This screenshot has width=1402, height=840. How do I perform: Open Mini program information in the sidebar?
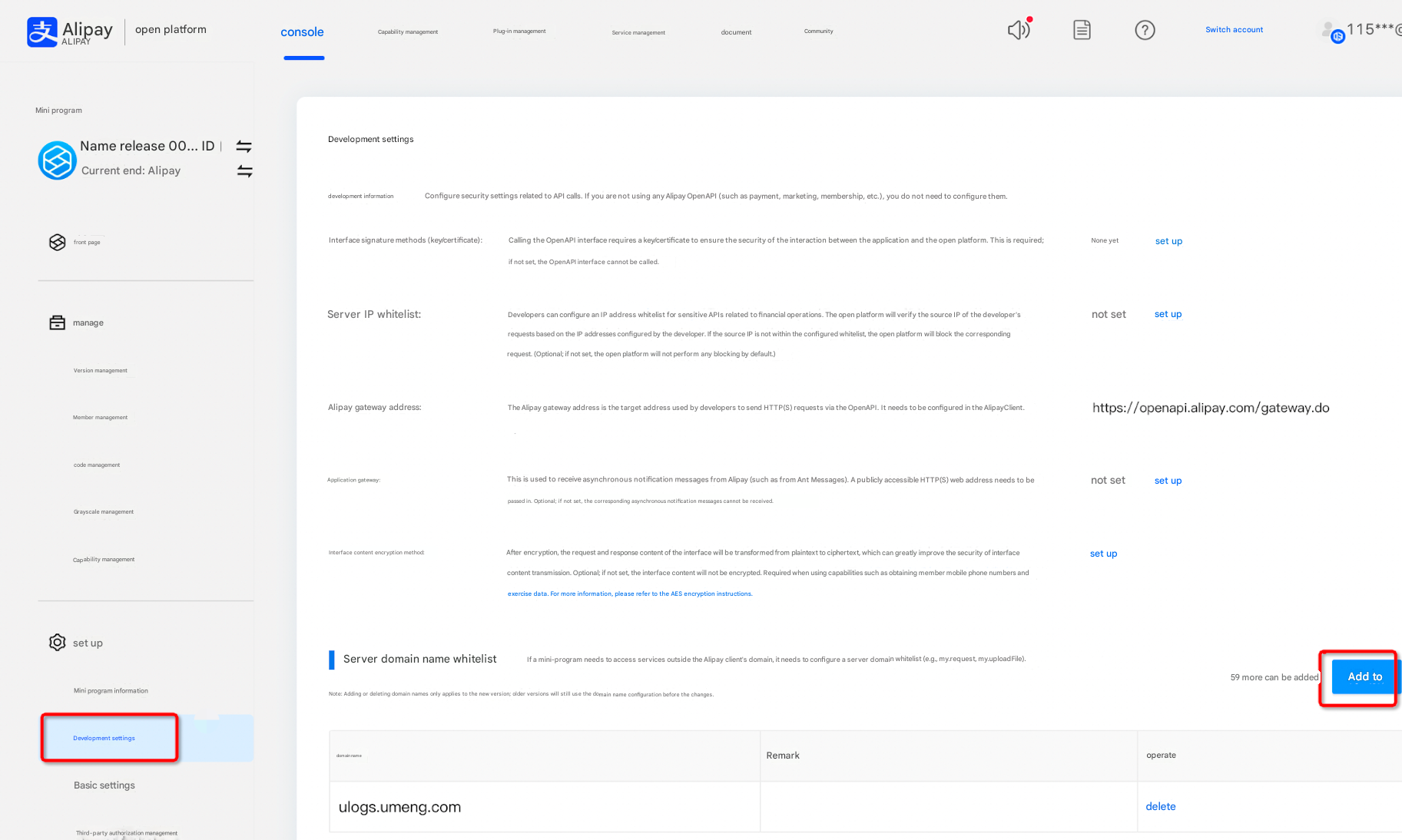coord(111,690)
